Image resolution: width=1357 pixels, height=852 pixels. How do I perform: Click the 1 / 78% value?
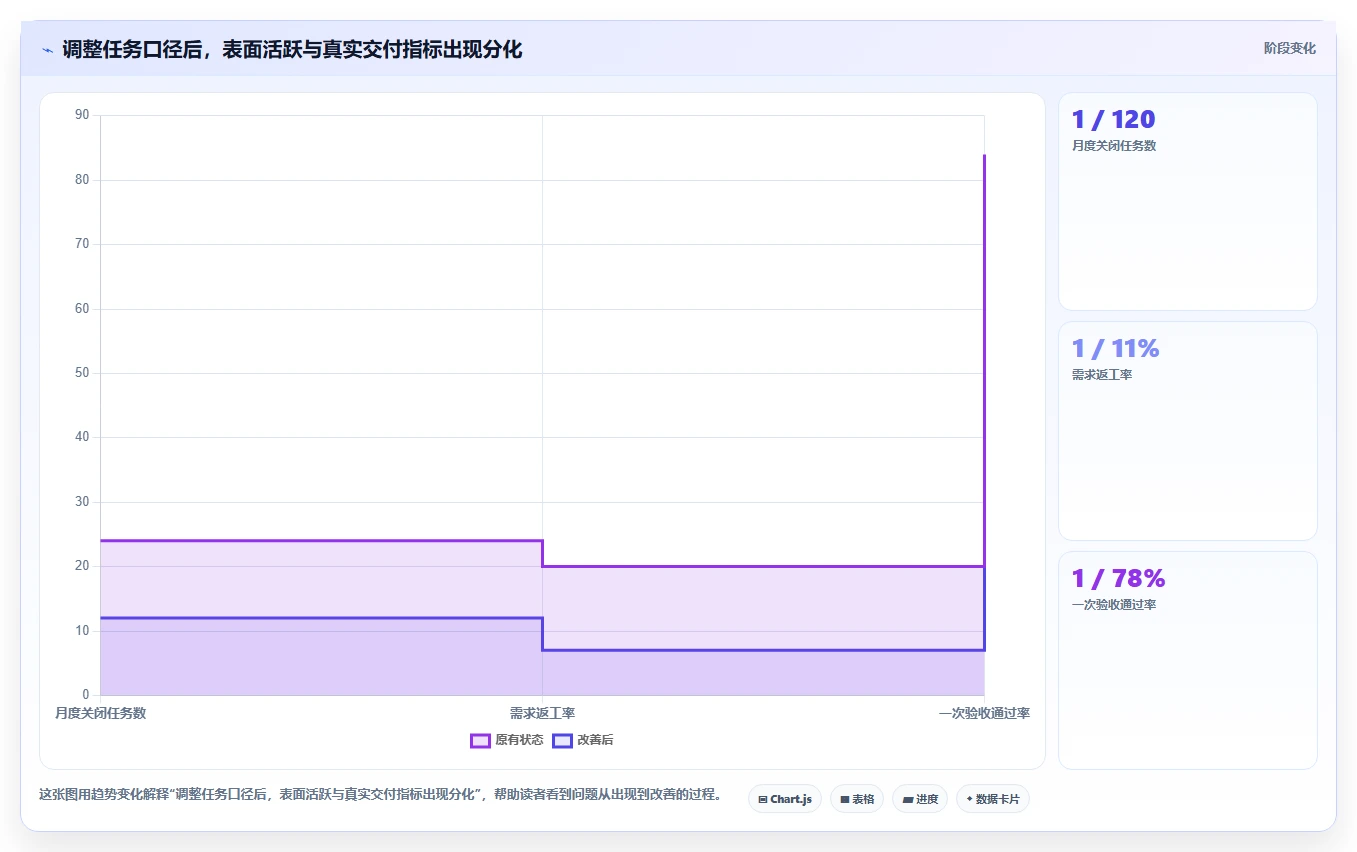point(1118,579)
